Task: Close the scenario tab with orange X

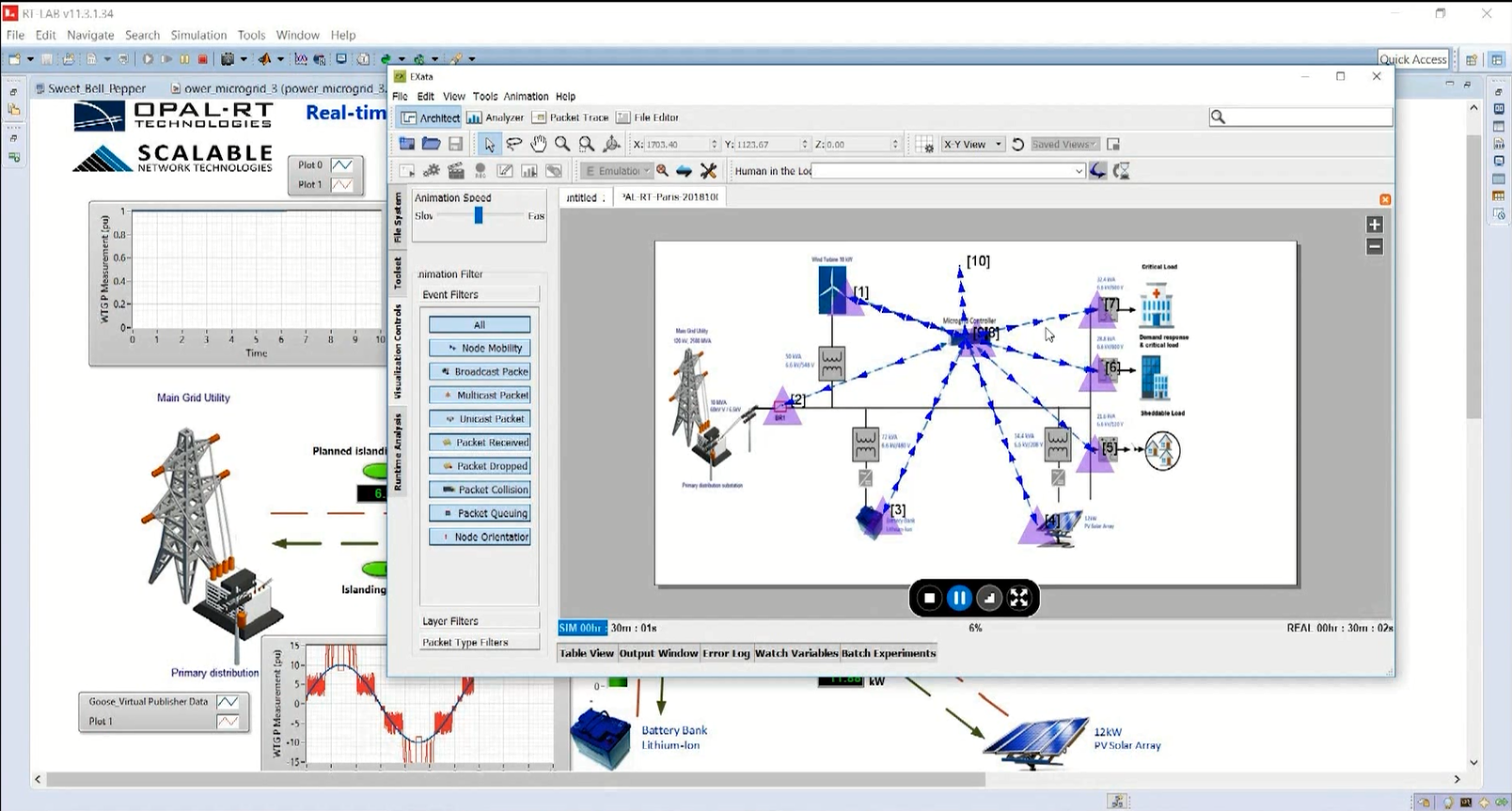Action: tap(1384, 200)
